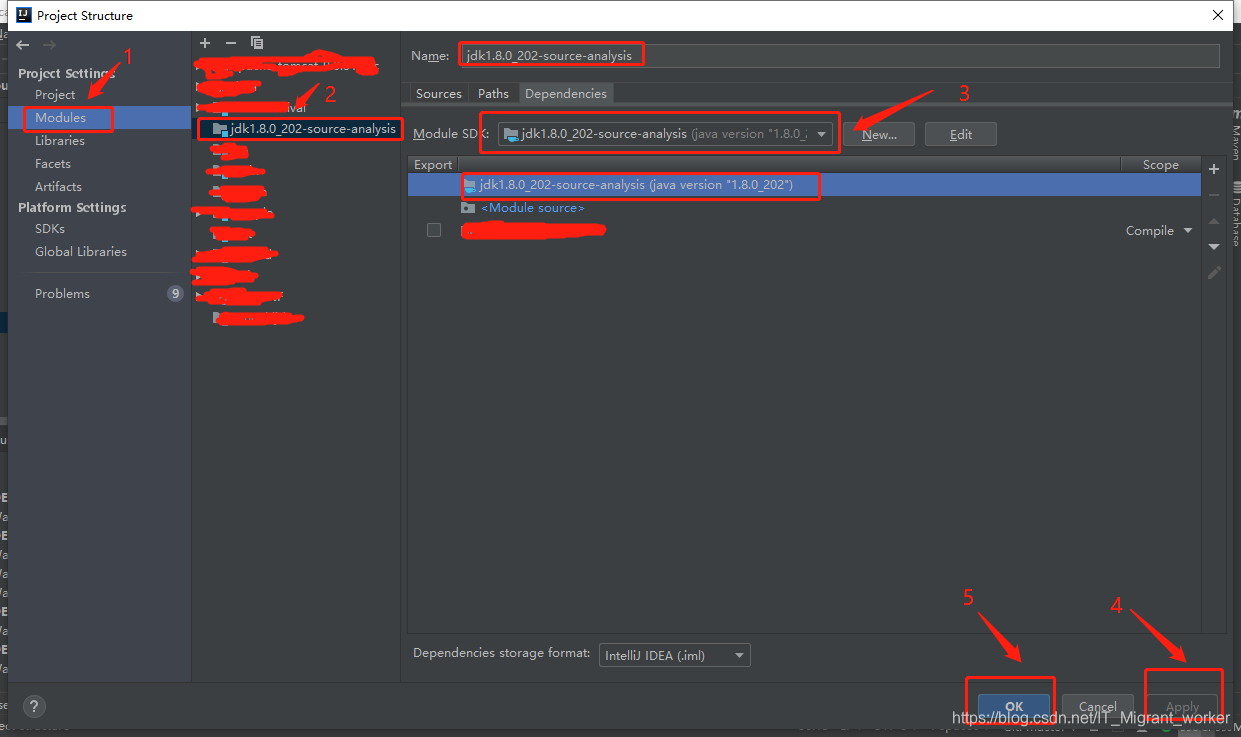Open SDKs under Platform Settings
Screen dimensions: 1241x737
coord(50,229)
